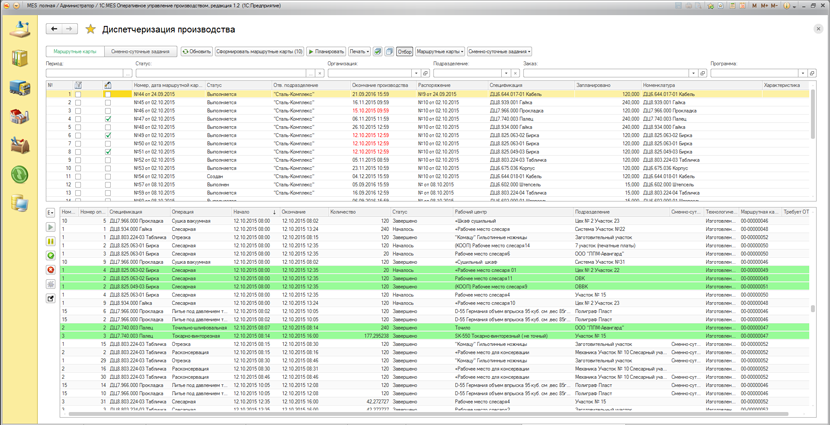Uncheck the checked box for route card №47

(x=108, y=119)
